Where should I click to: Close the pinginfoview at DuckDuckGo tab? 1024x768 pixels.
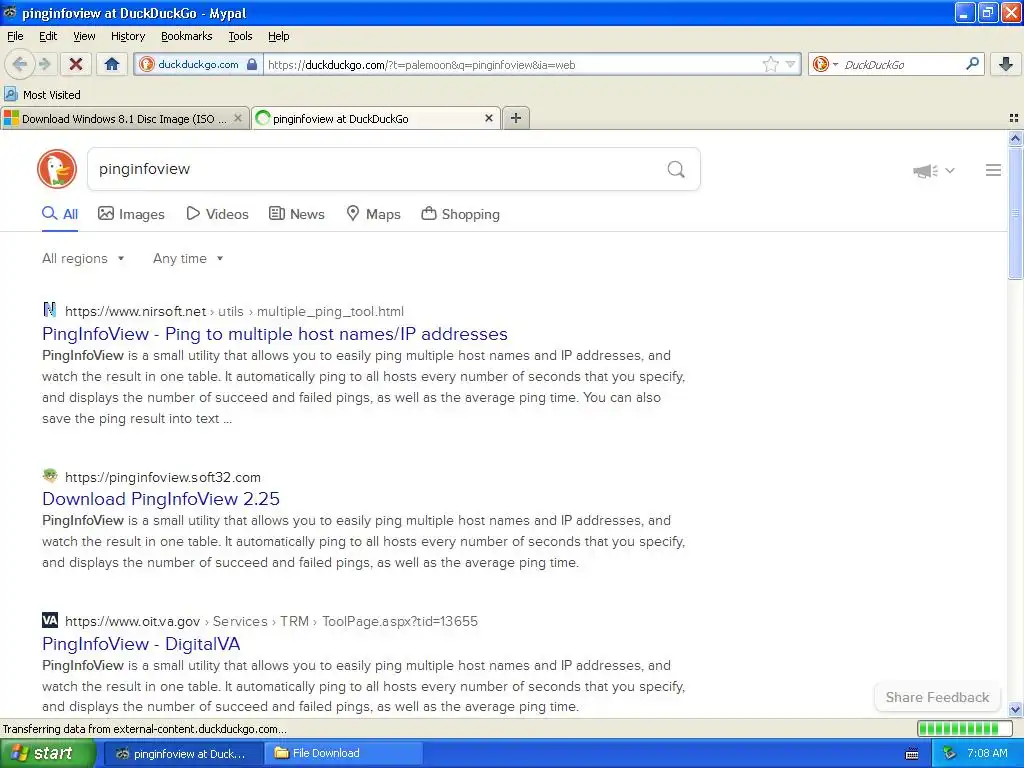[x=488, y=118]
